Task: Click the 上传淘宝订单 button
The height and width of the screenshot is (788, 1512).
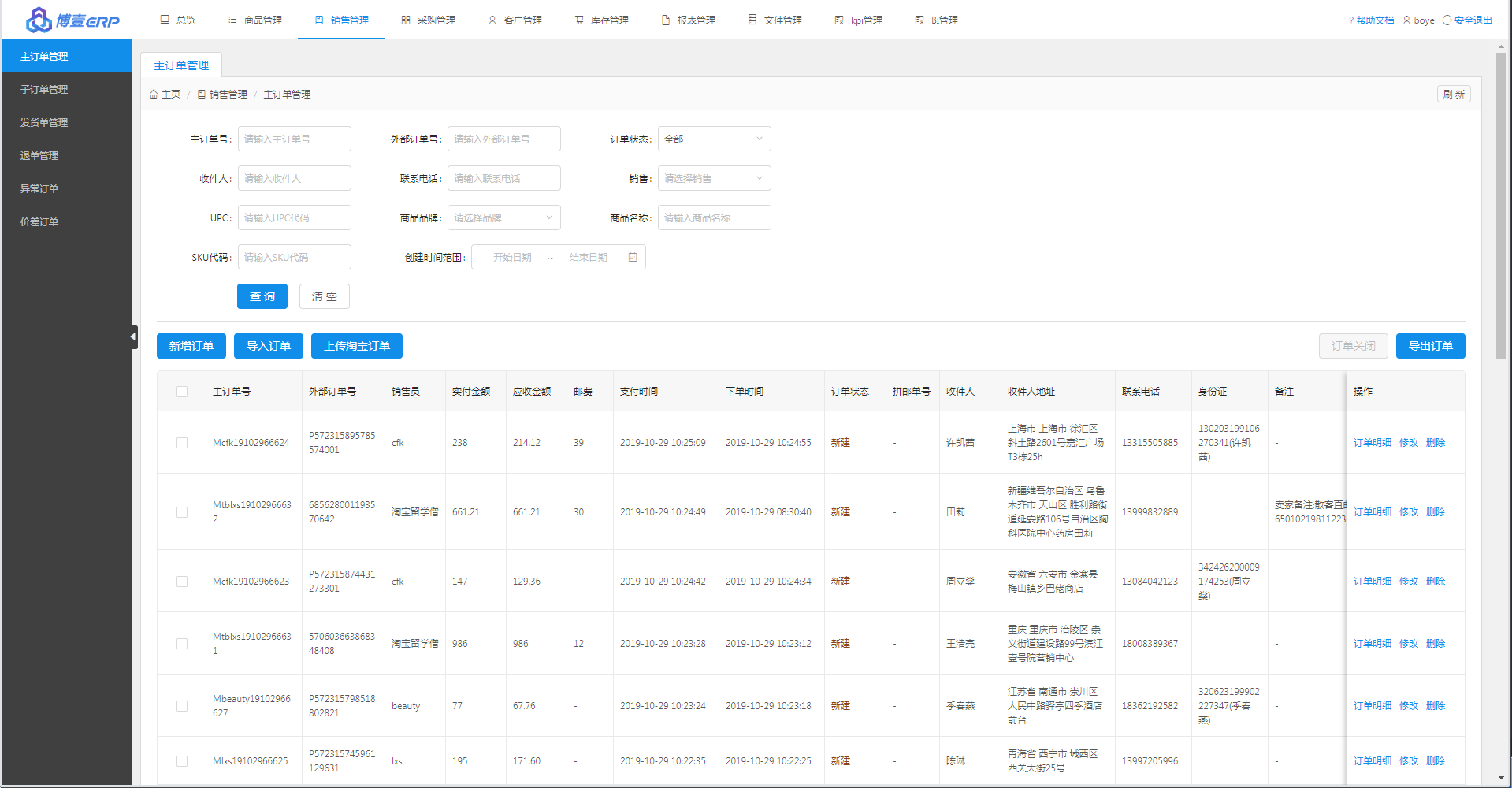Action: coord(357,346)
